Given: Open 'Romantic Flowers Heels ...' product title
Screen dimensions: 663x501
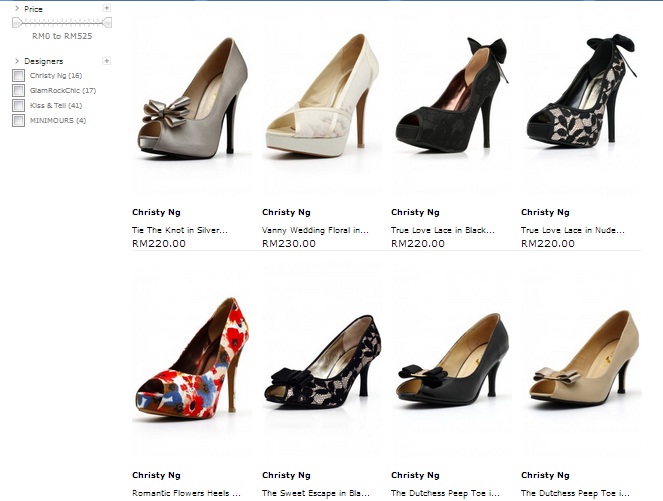Looking at the screenshot, I should click(x=186, y=493).
